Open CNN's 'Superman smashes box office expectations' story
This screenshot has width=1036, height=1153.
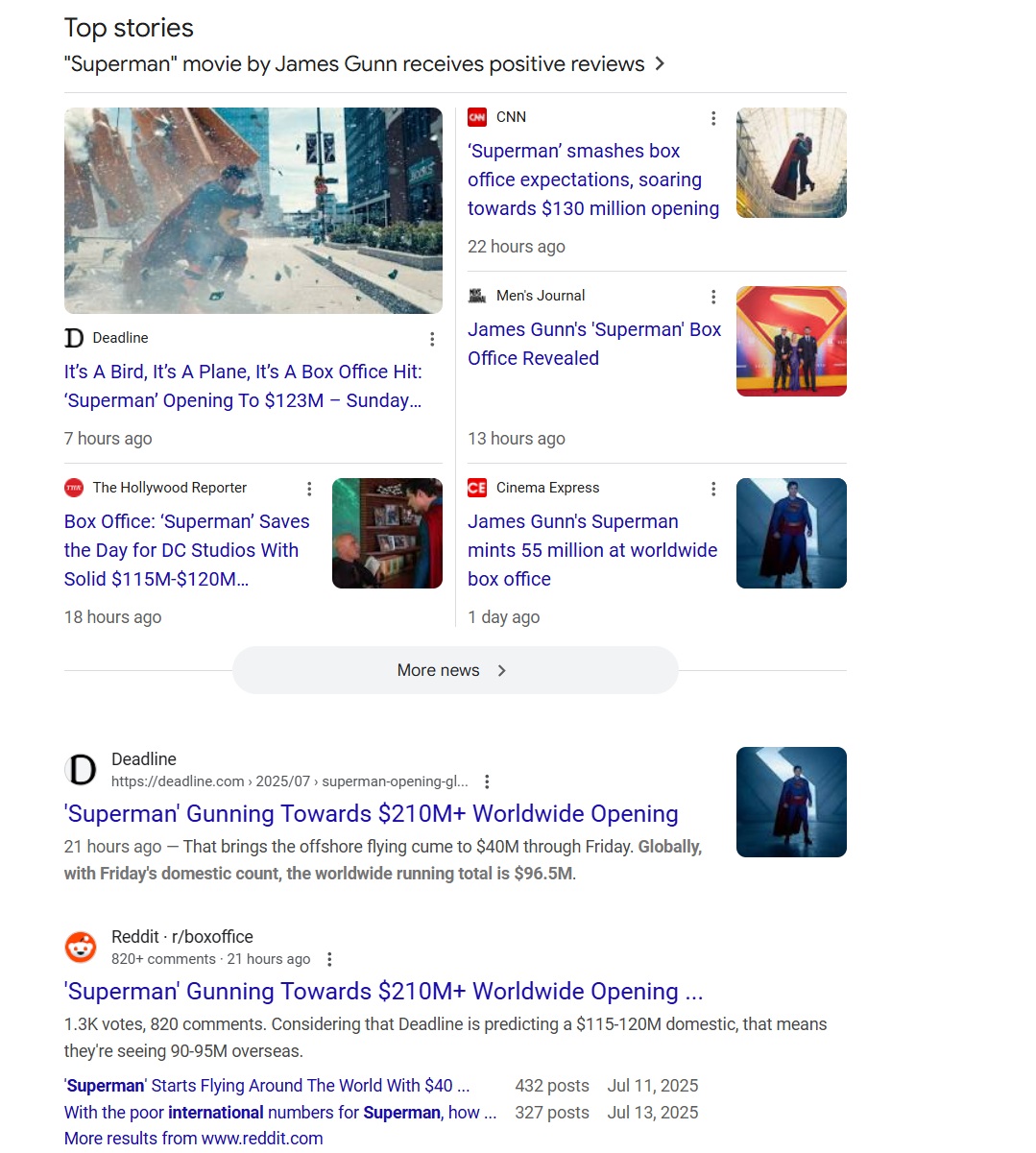point(593,180)
